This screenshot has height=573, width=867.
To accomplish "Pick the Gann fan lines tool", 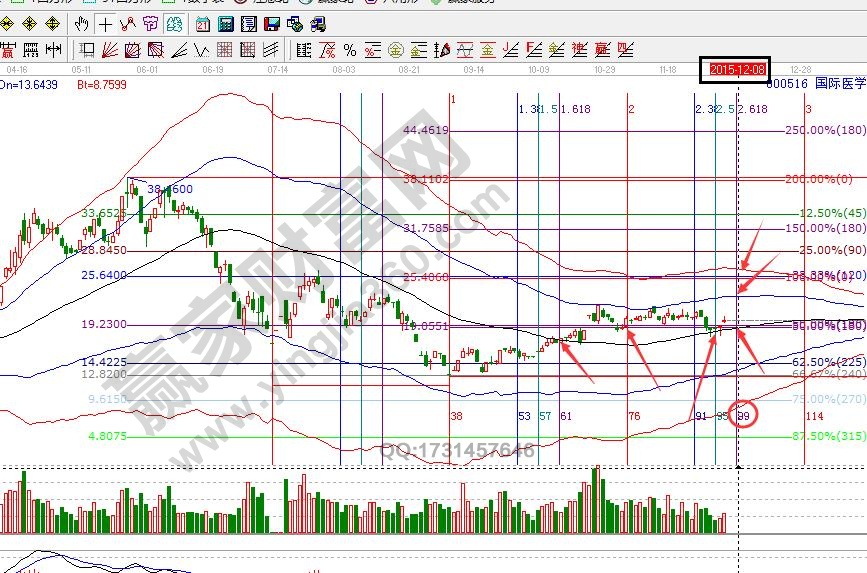I will (x=110, y=49).
